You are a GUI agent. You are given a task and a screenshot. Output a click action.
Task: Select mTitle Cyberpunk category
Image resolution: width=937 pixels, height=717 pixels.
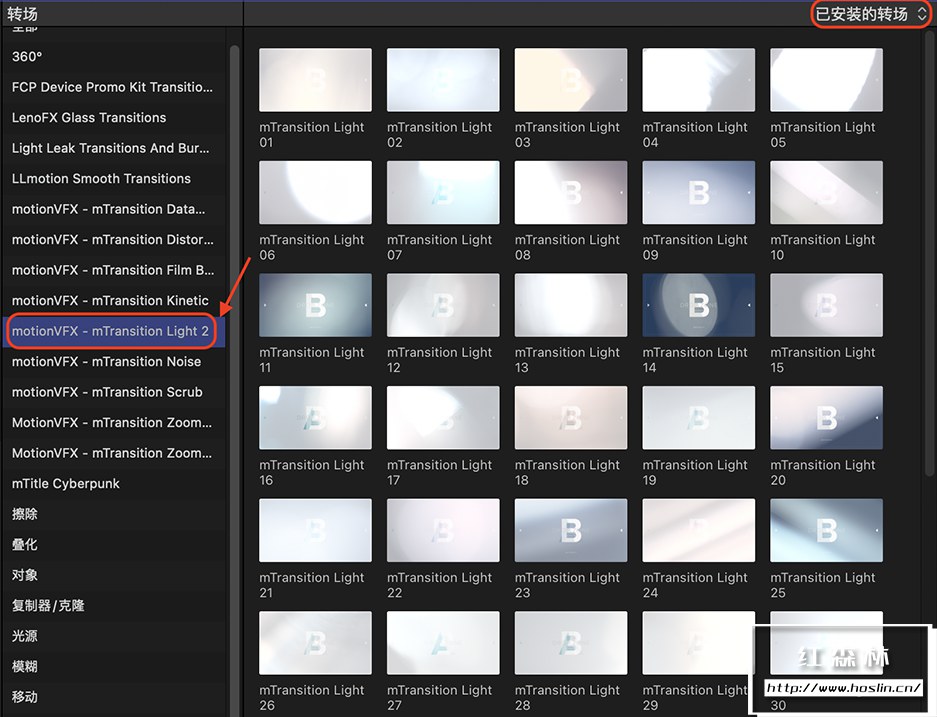114,483
